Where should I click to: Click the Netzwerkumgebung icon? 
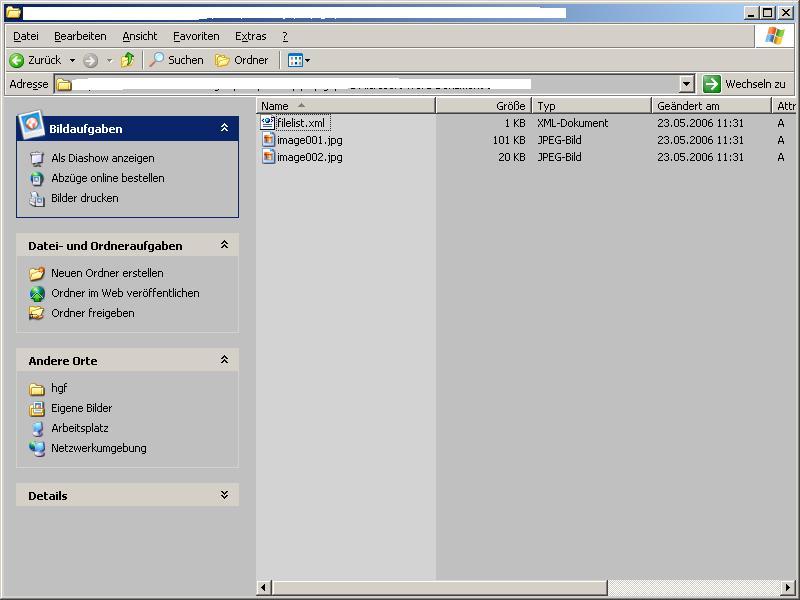point(37,448)
